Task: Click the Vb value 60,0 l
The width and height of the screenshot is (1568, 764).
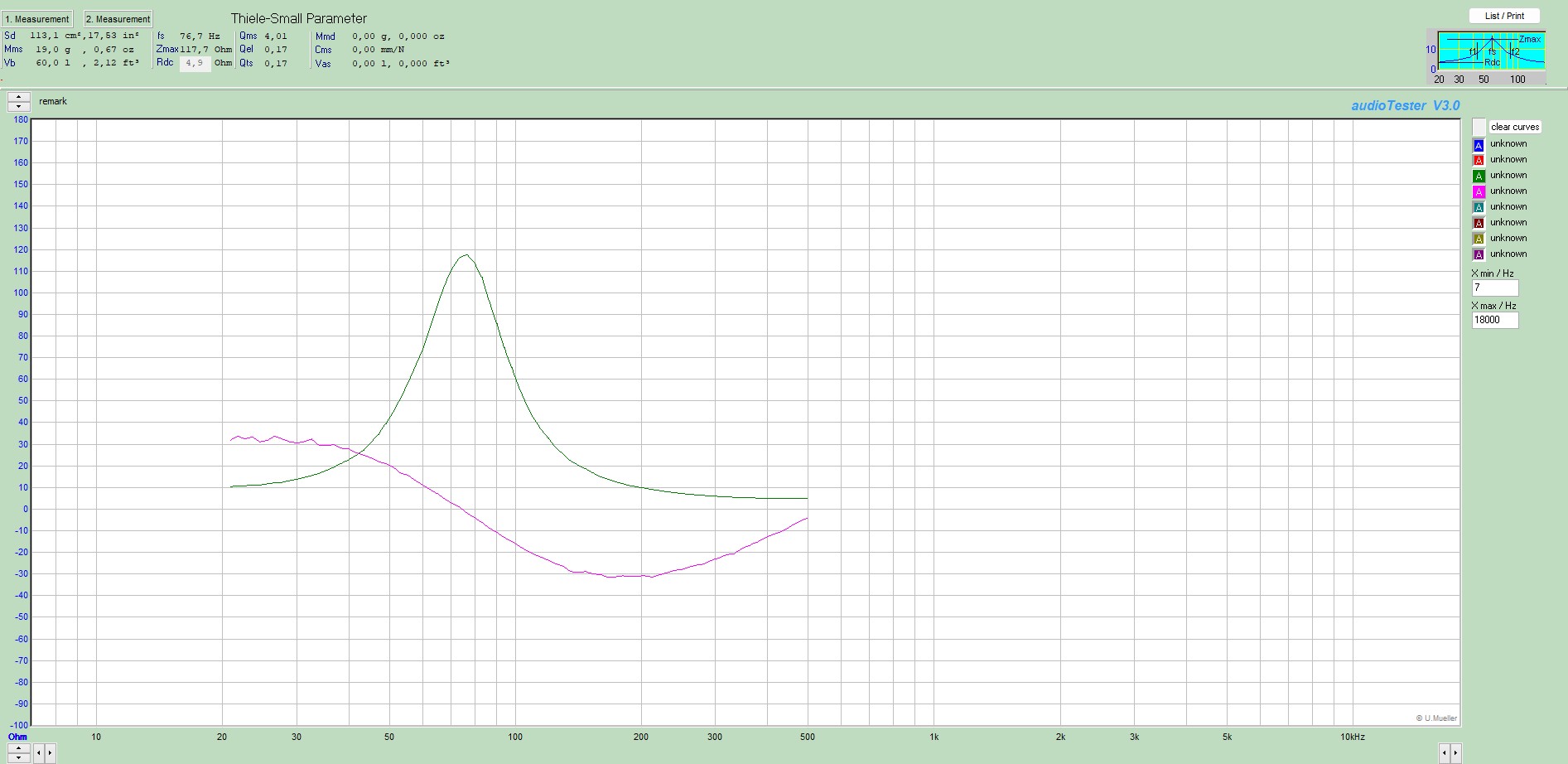Action: click(x=53, y=63)
